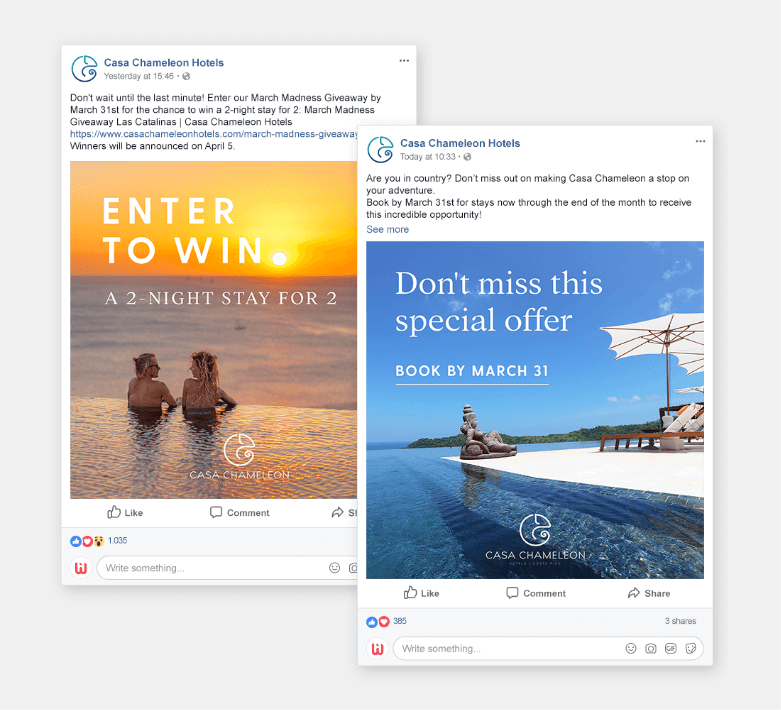Share the special offer post
The height and width of the screenshot is (710, 781).
point(649,593)
